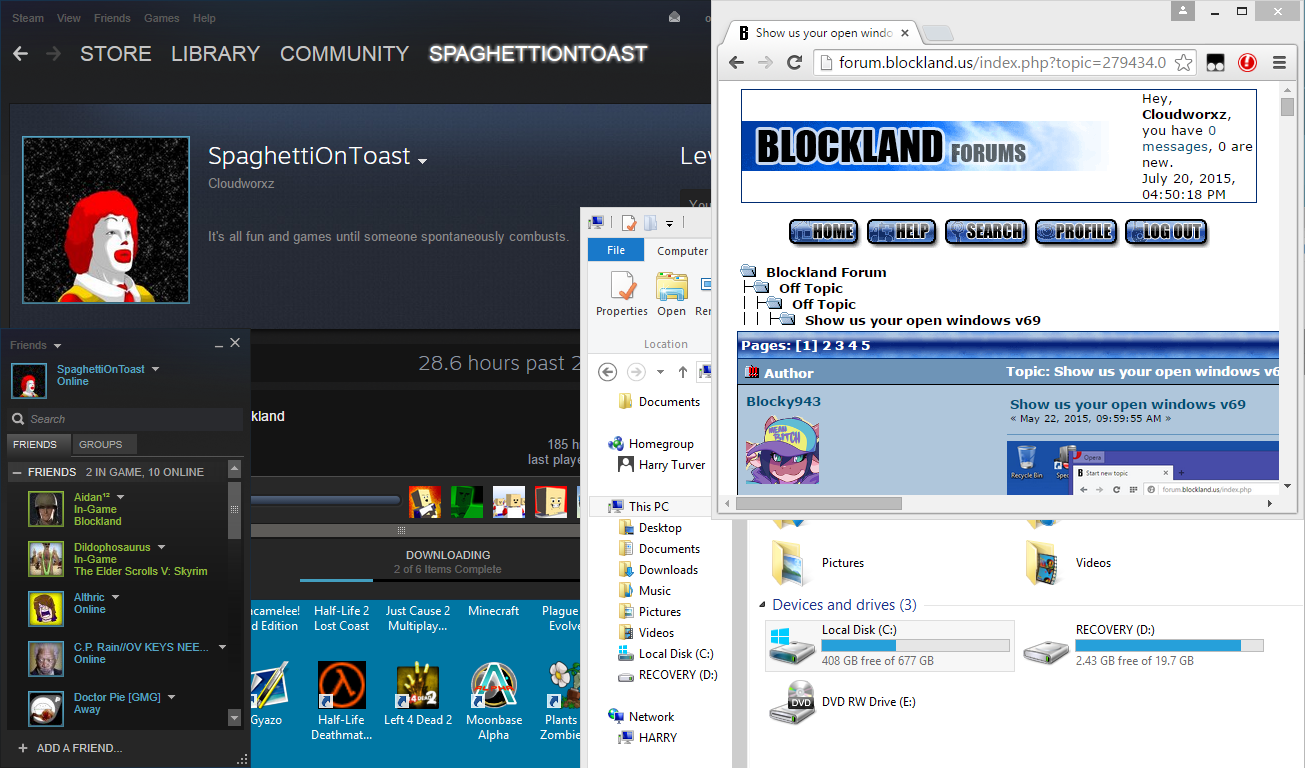Open Friends window title dropdown arrow
Viewport: 1305px width, 768px height.
click(x=57, y=346)
